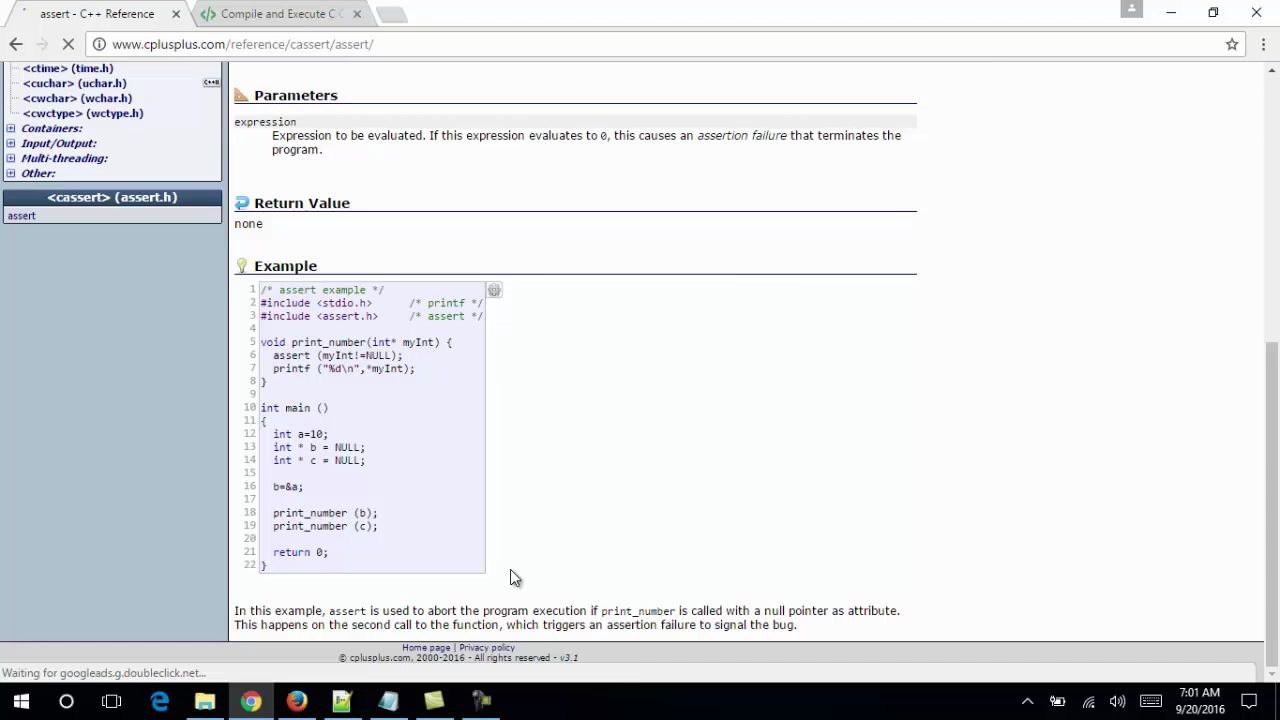Expand the Containers section in the sidebar
Screen dimensions: 1280x720
coord(10,128)
